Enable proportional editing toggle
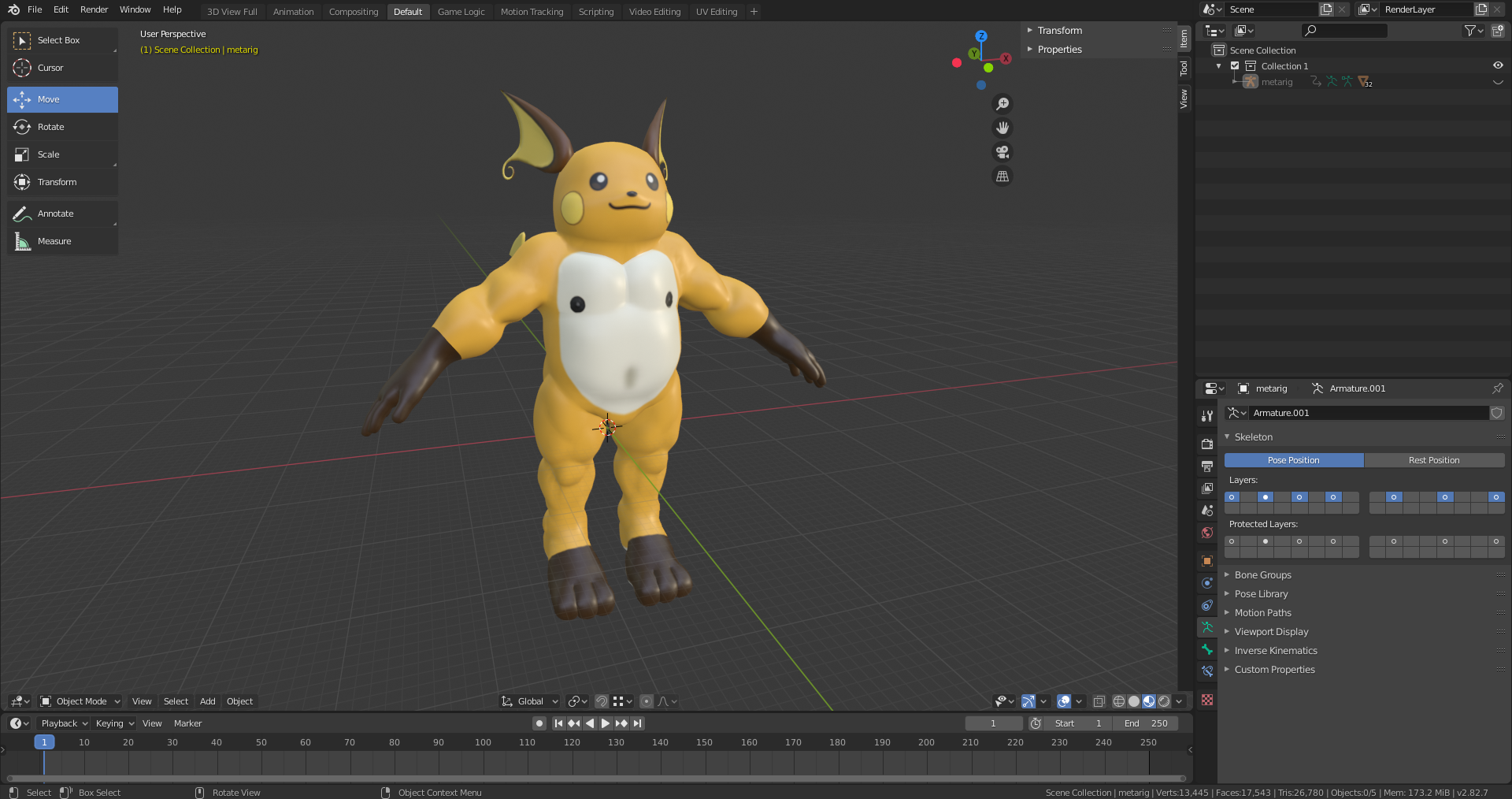Screen dimensions: 1512x799 tap(646, 701)
